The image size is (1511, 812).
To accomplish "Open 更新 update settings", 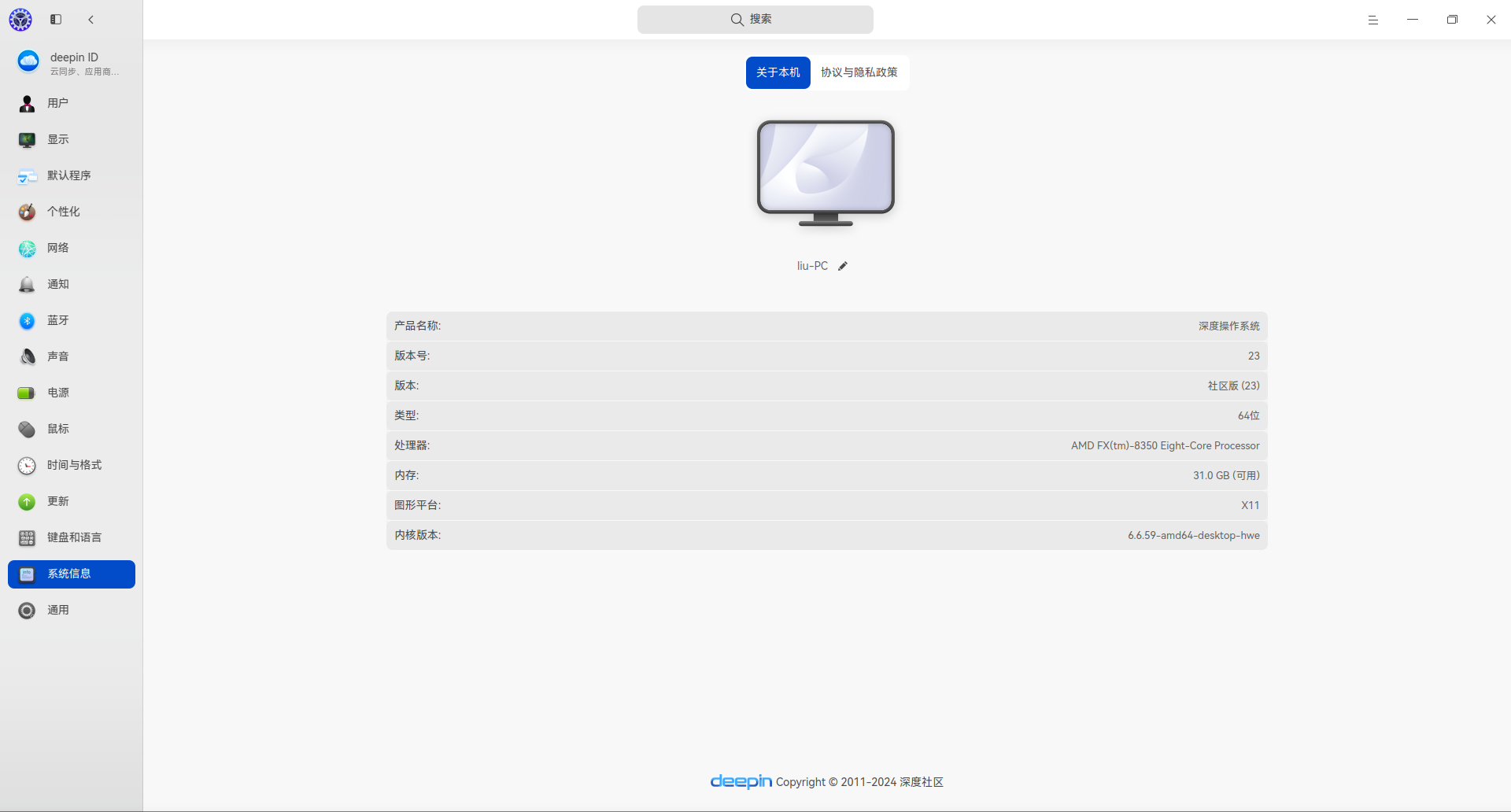I will tap(71, 501).
